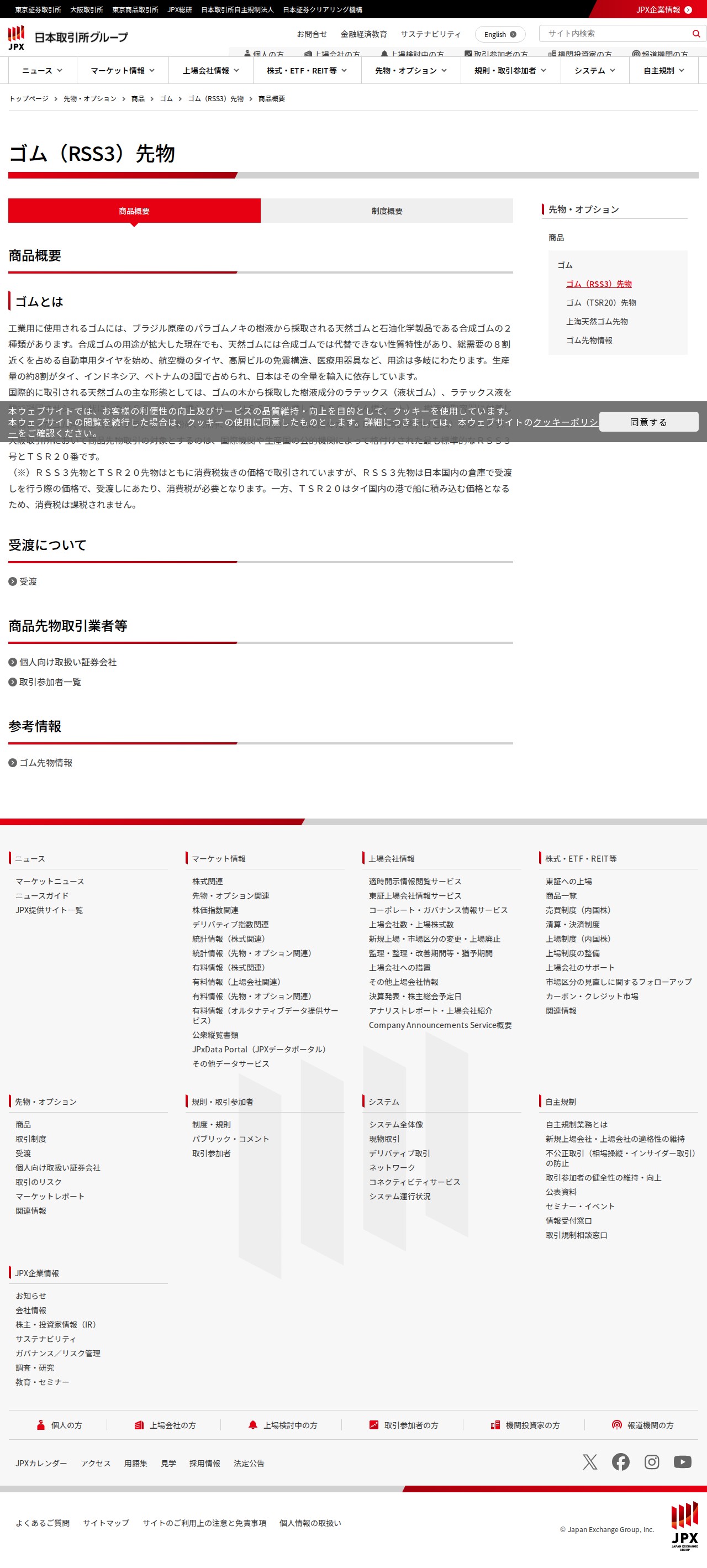Expand the マーケット情報 menu
Image resolution: width=707 pixels, height=1568 pixels.
pos(122,71)
